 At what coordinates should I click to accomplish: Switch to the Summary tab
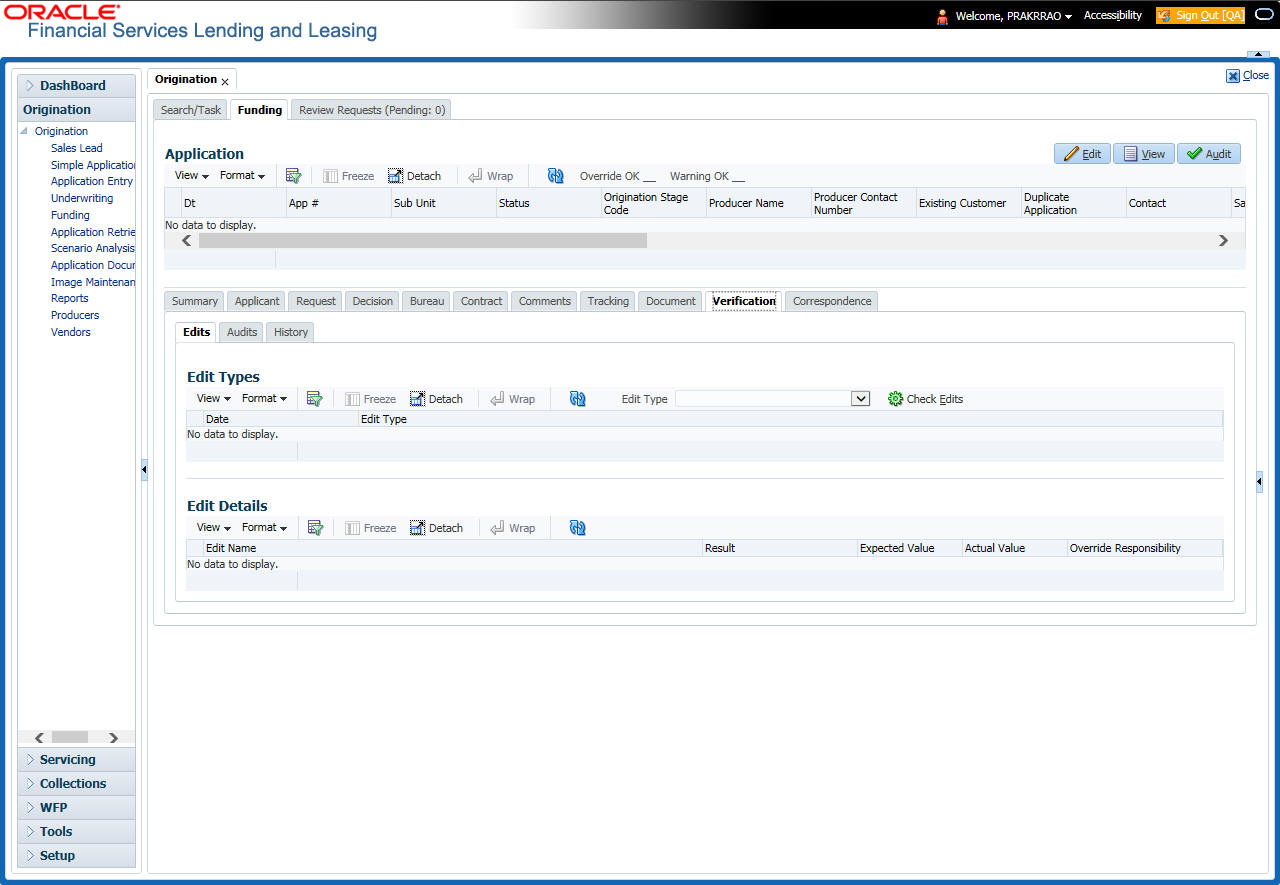[195, 301]
